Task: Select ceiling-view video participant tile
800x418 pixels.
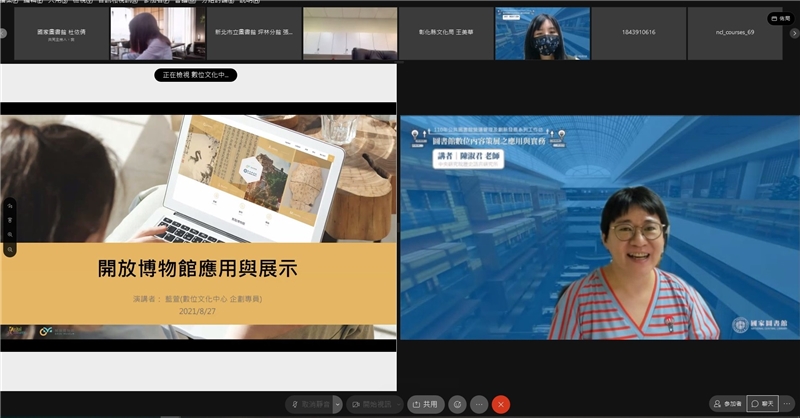Action: pos(350,34)
